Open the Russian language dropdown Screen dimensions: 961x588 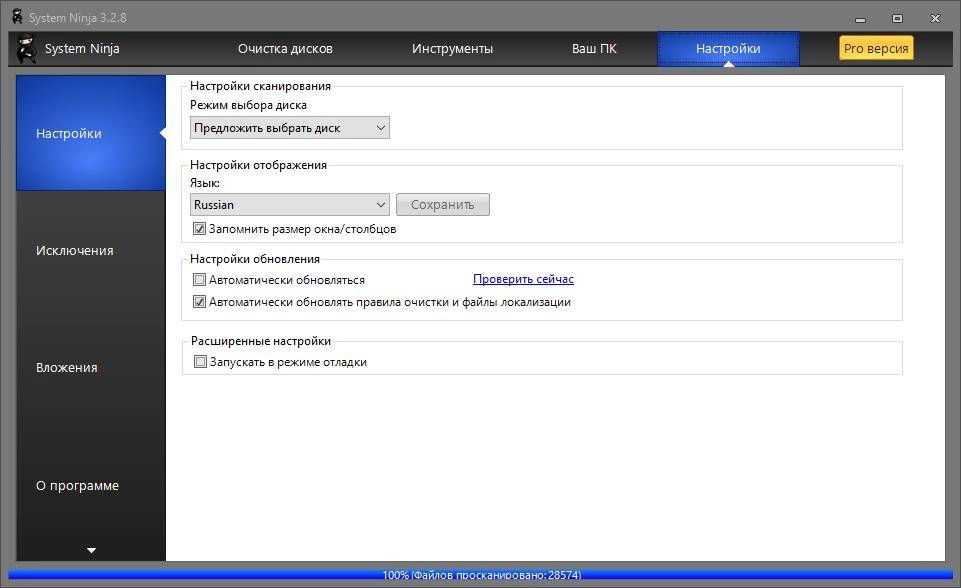pos(289,205)
